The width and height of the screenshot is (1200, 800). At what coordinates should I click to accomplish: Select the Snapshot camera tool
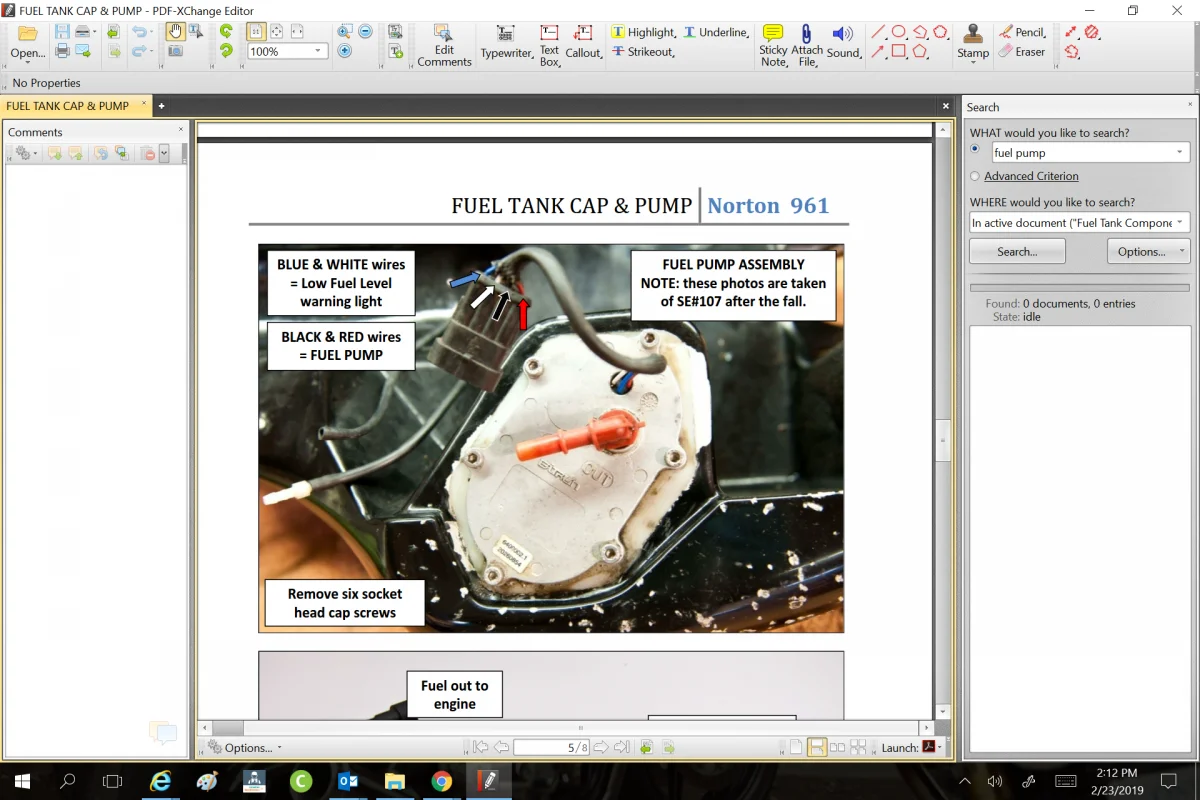(x=175, y=51)
